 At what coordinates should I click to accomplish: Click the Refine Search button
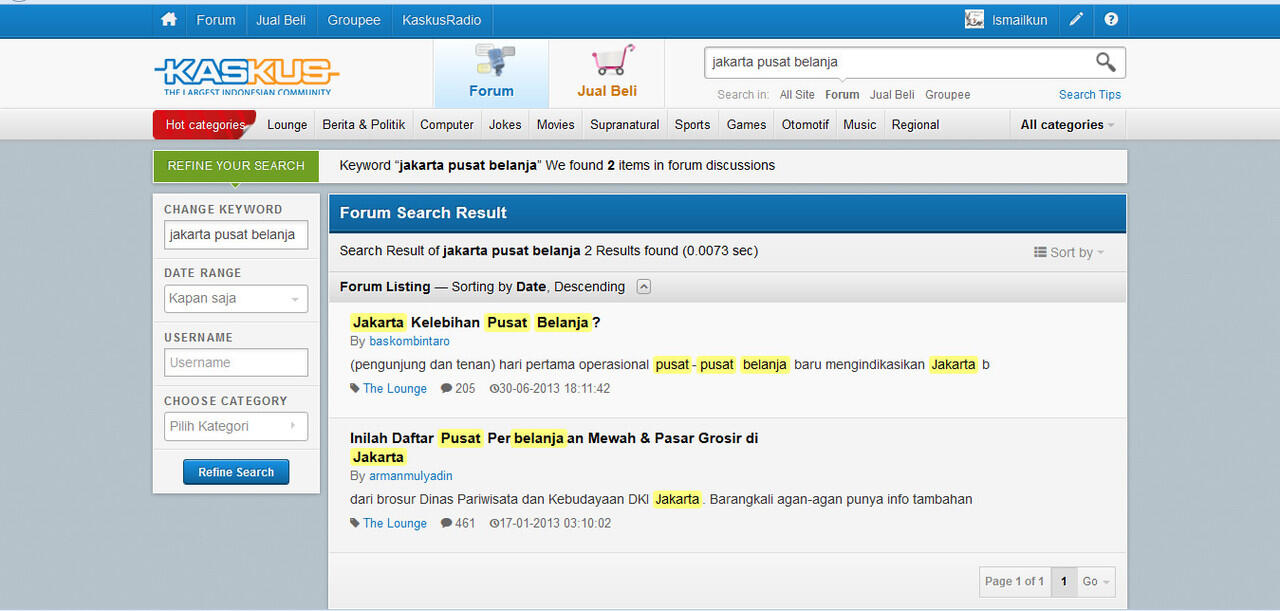tap(236, 472)
